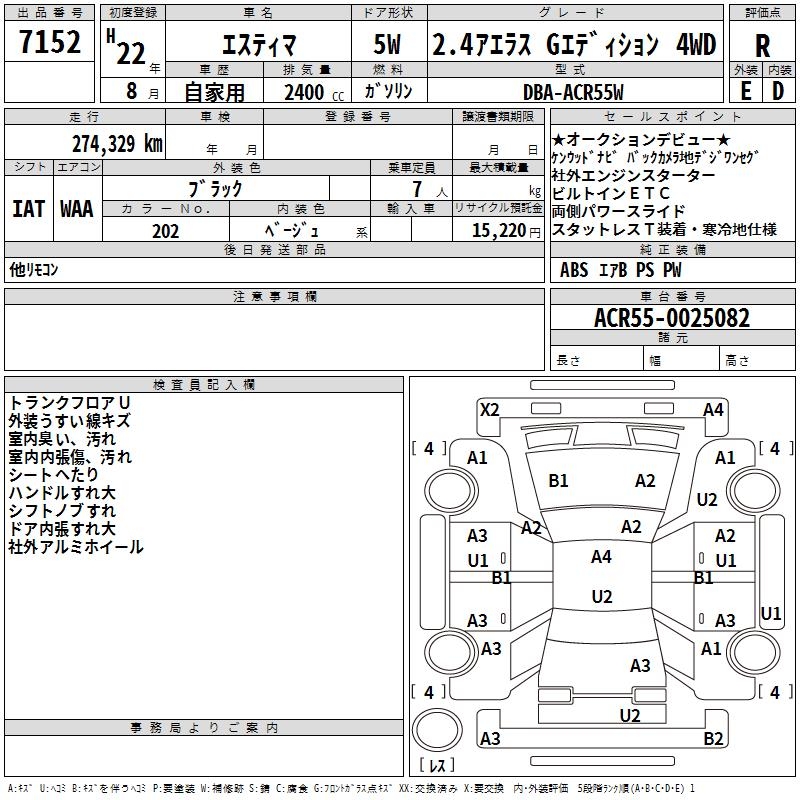The width and height of the screenshot is (800, 800).
Task: Select the vehicle history value 自家用
Action: [214, 92]
